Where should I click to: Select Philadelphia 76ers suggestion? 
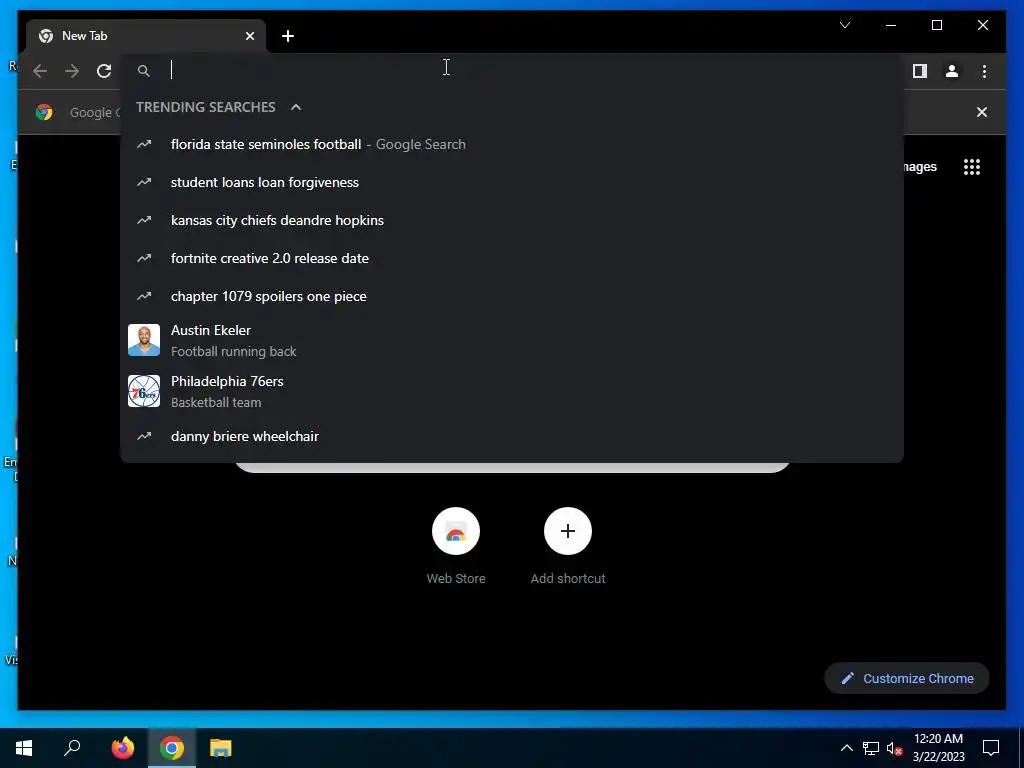(512, 391)
